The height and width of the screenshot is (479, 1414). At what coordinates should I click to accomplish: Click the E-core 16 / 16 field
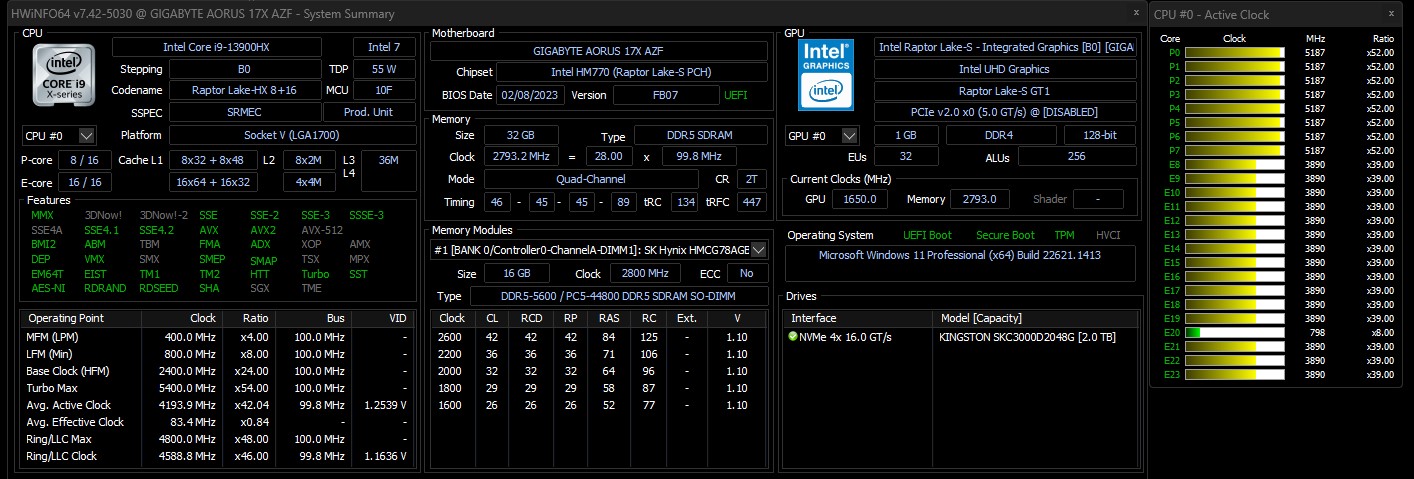click(x=85, y=182)
